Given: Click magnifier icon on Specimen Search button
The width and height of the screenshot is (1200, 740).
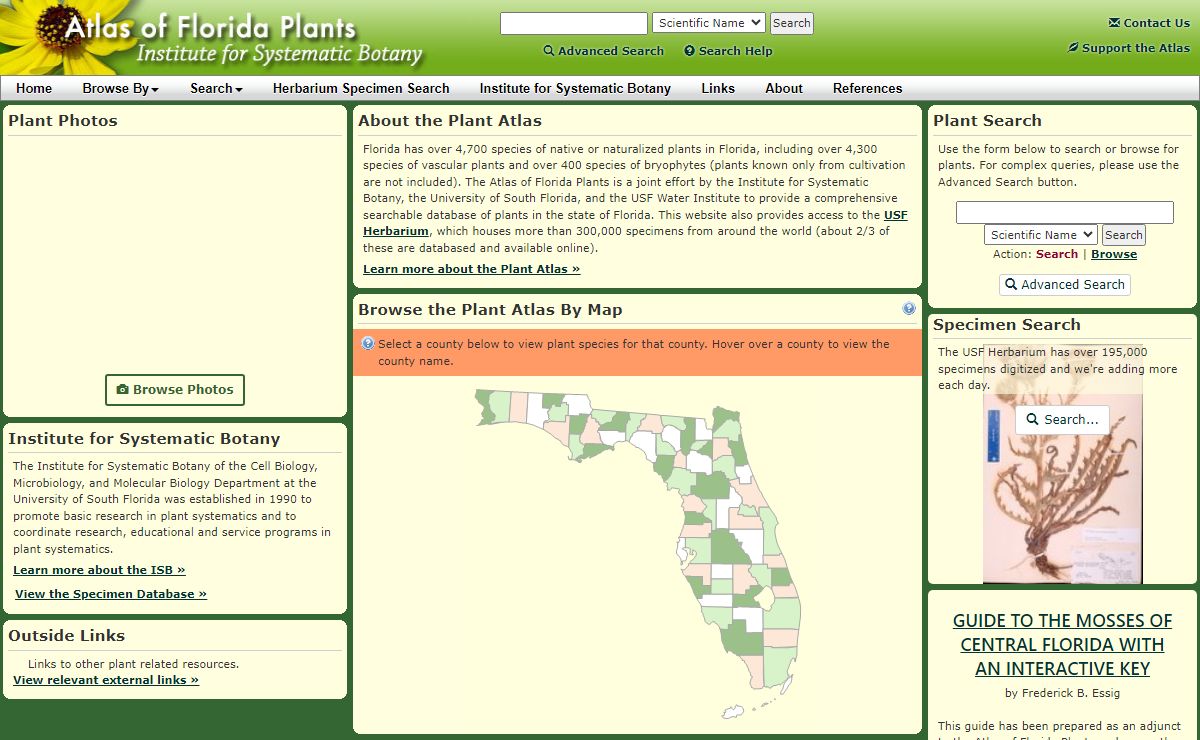Looking at the screenshot, I should [x=1033, y=420].
